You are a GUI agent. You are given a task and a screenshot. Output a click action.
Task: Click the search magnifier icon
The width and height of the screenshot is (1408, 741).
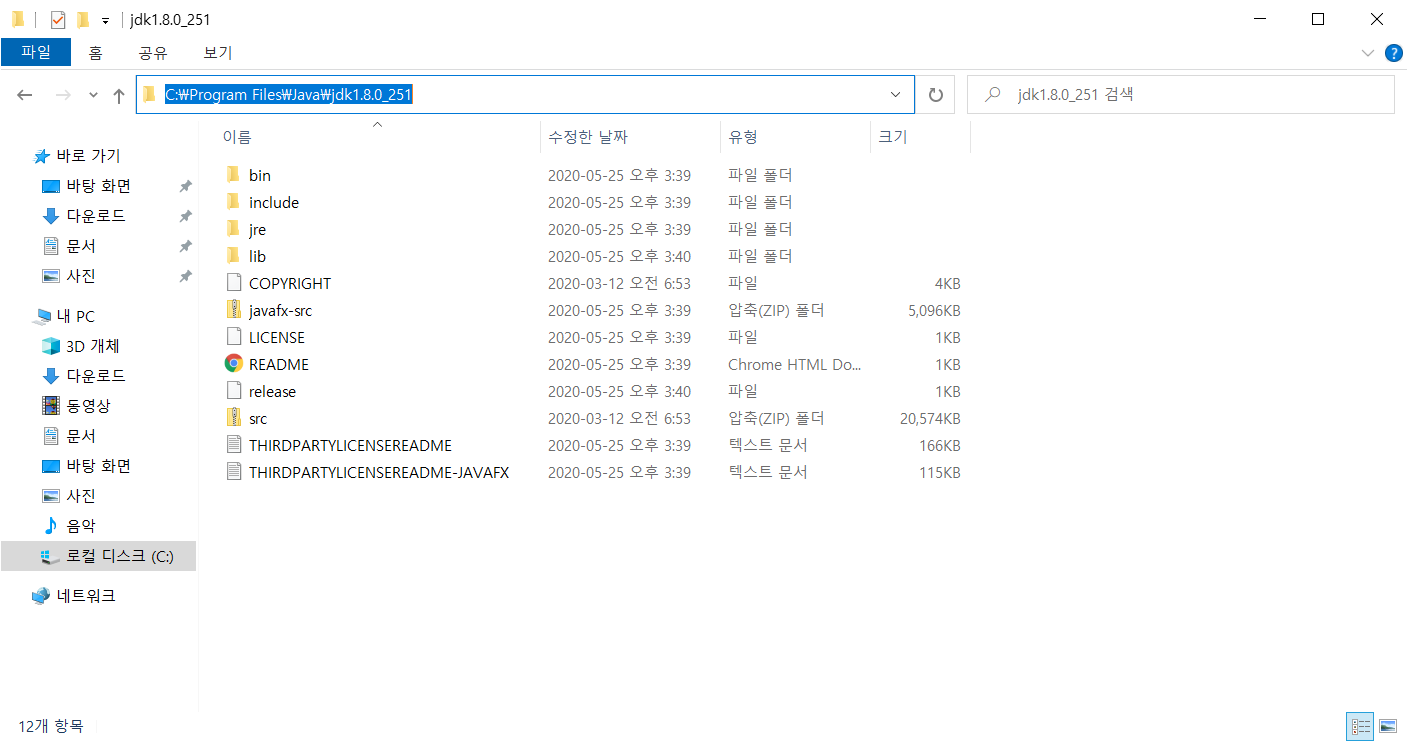tap(993, 95)
